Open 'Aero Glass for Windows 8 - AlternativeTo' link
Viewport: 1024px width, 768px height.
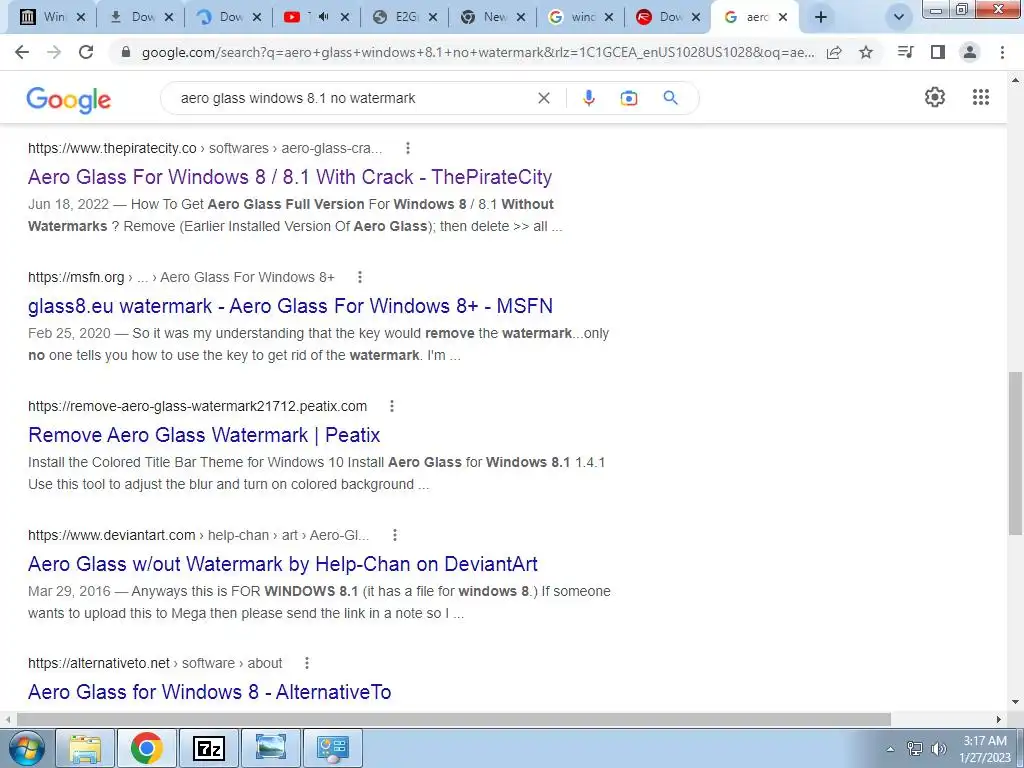[x=210, y=692]
